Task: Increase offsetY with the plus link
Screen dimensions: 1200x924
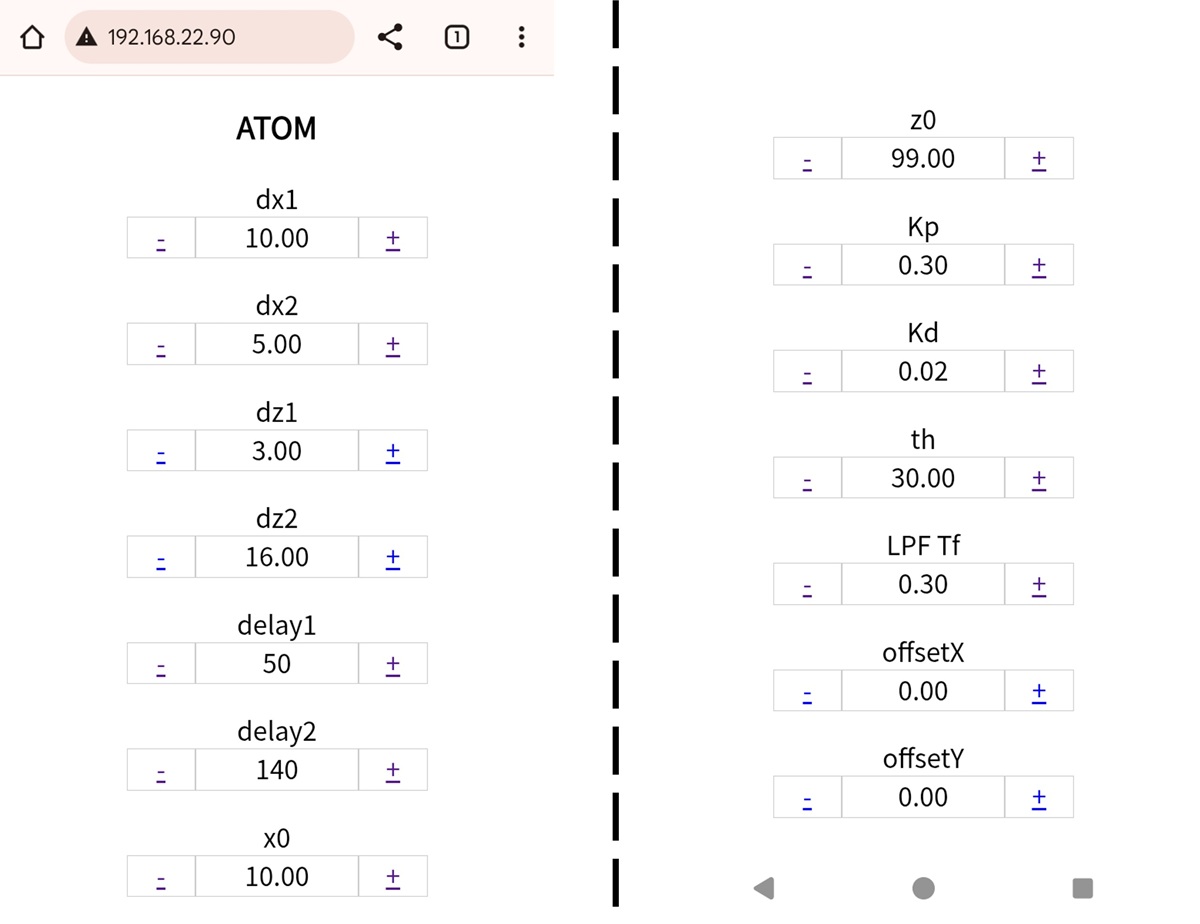Action: (x=1039, y=798)
